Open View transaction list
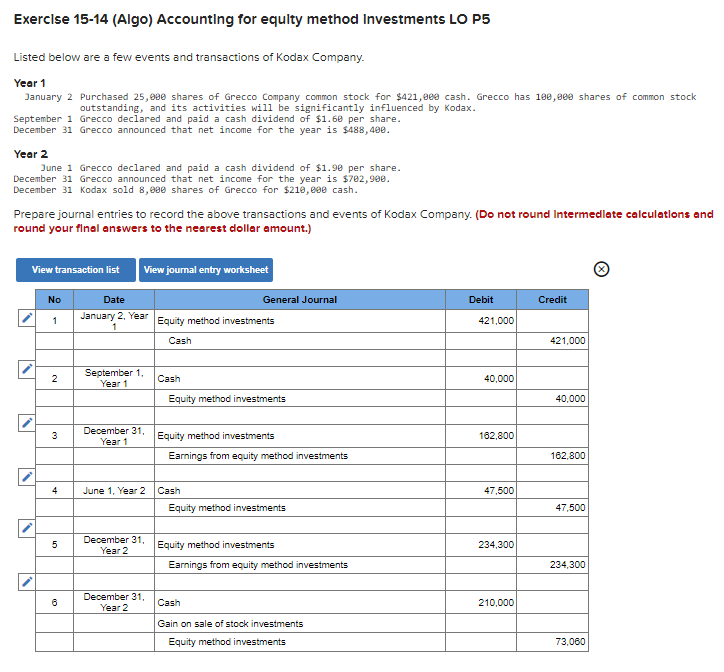This screenshot has height=672, width=724. coord(76,270)
